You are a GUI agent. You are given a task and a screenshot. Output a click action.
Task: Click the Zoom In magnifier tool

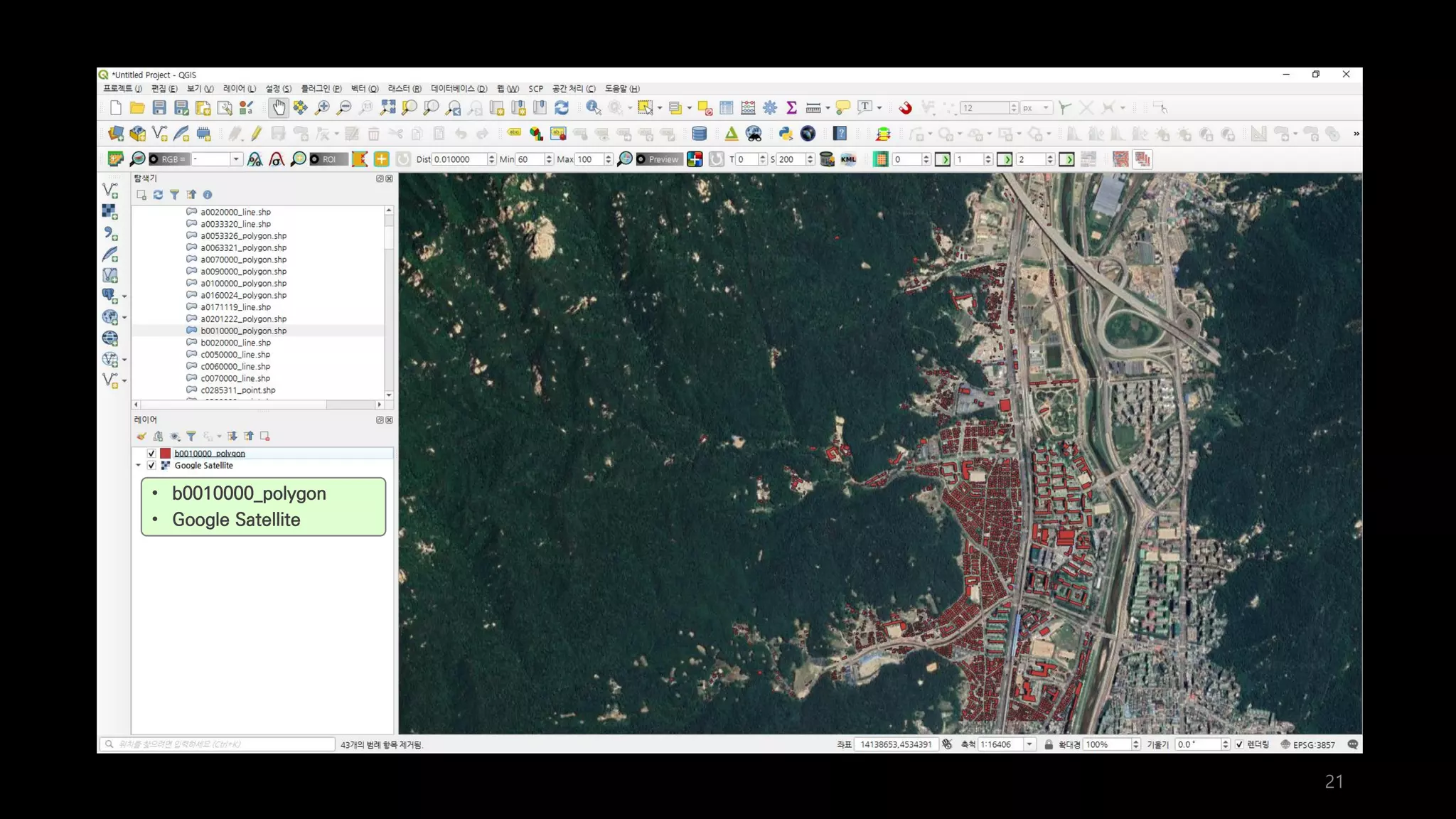[x=322, y=108]
